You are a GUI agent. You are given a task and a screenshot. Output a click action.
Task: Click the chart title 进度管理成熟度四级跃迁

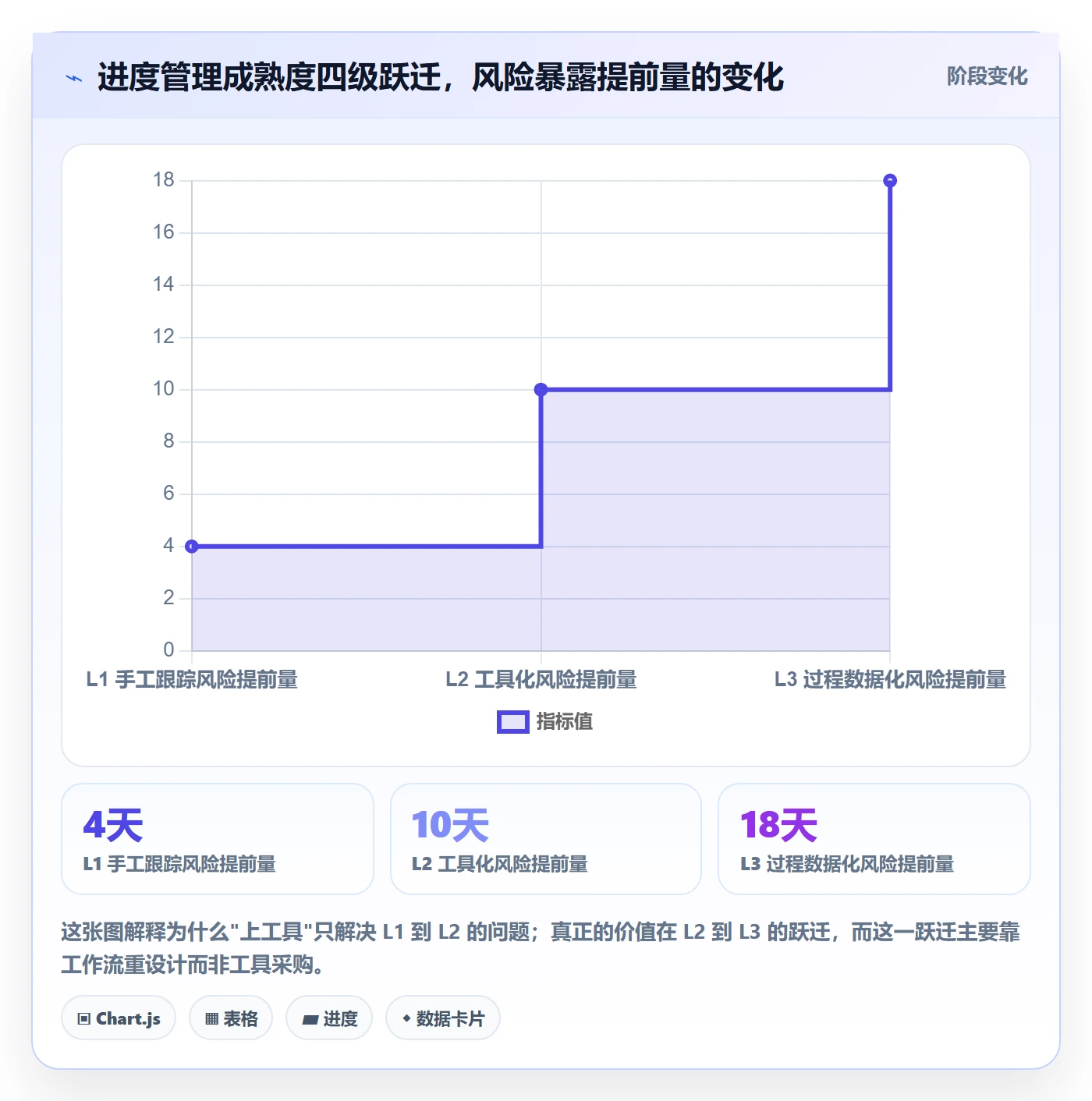coord(269,78)
